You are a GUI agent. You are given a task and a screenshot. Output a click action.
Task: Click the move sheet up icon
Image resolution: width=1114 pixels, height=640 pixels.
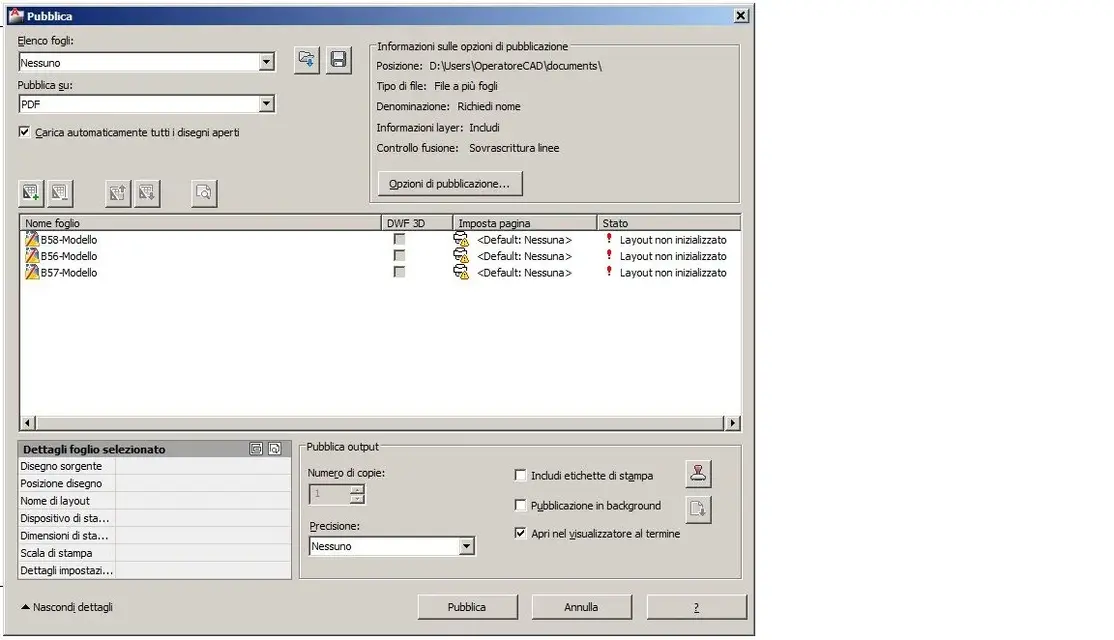point(118,193)
